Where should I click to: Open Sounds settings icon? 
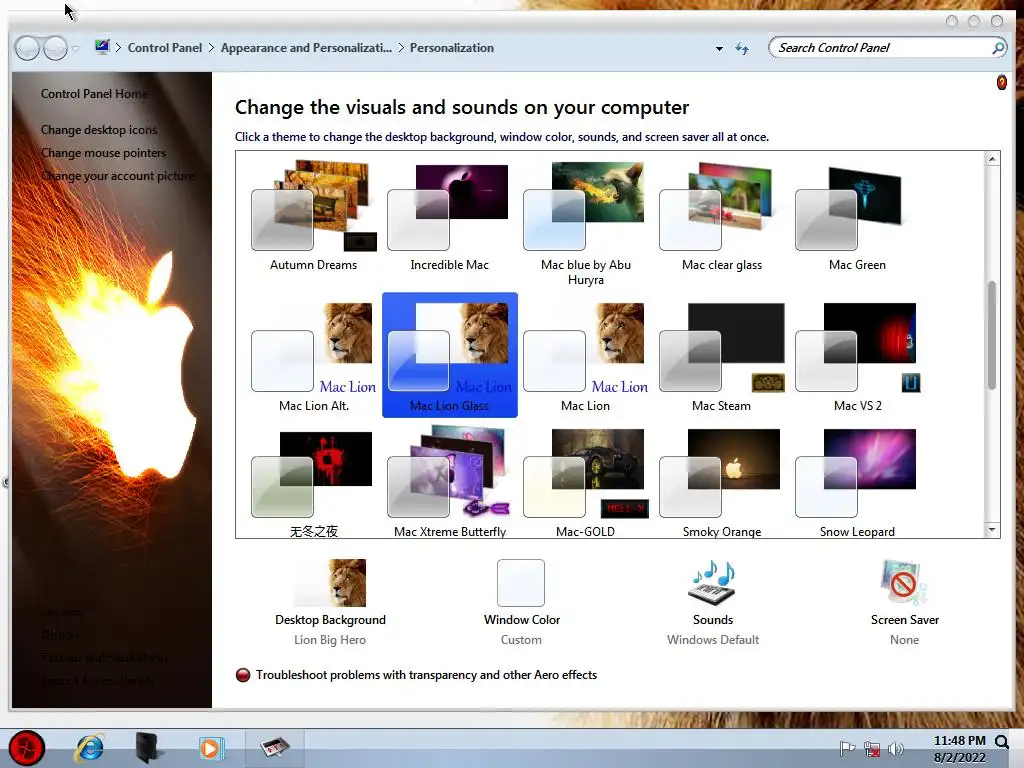coord(712,583)
